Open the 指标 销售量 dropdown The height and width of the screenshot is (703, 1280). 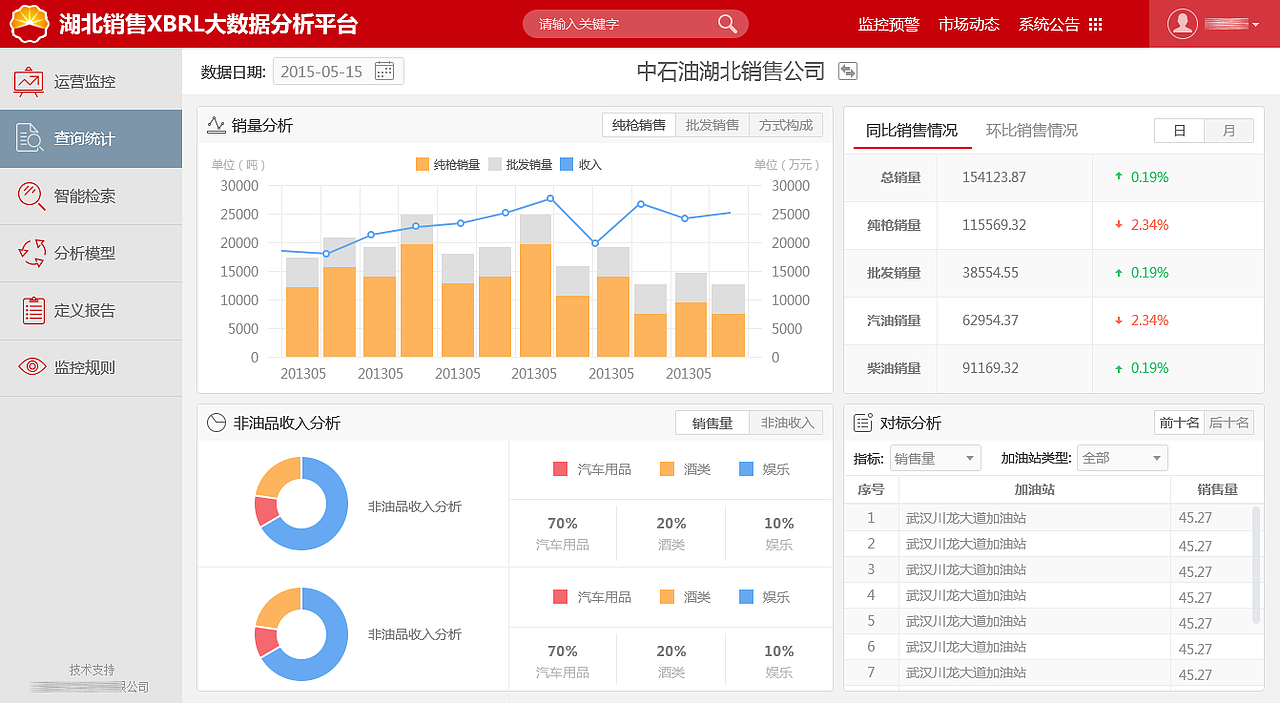point(935,458)
